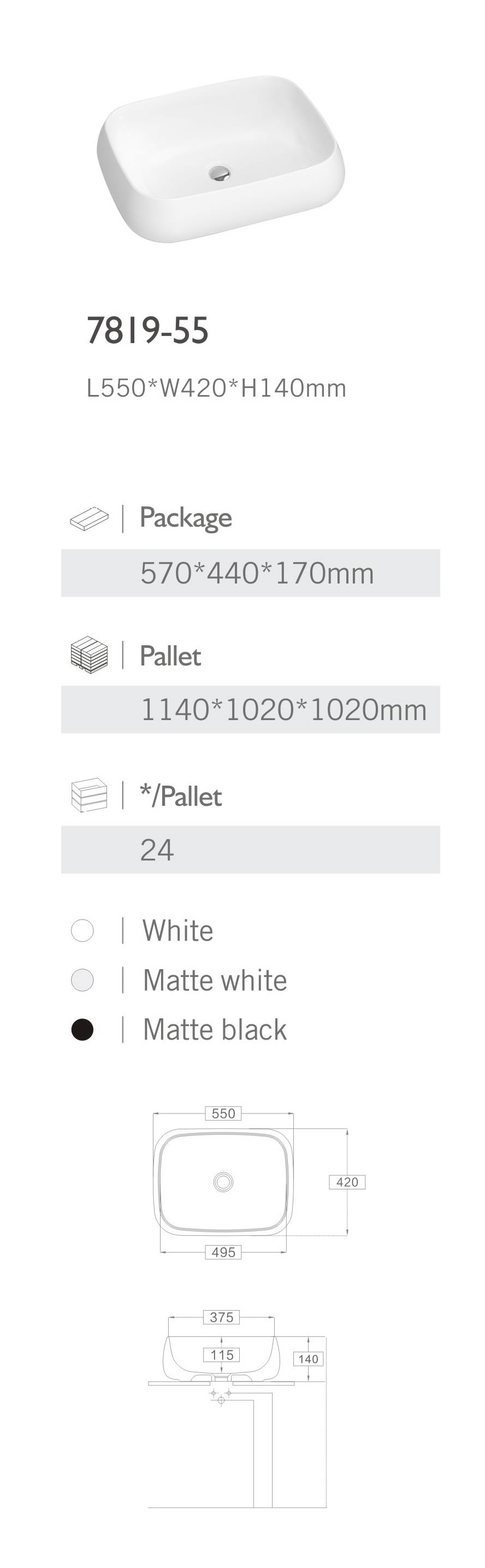Click the model number 7819-55 heading
The width and height of the screenshot is (485, 1568).
click(x=148, y=331)
